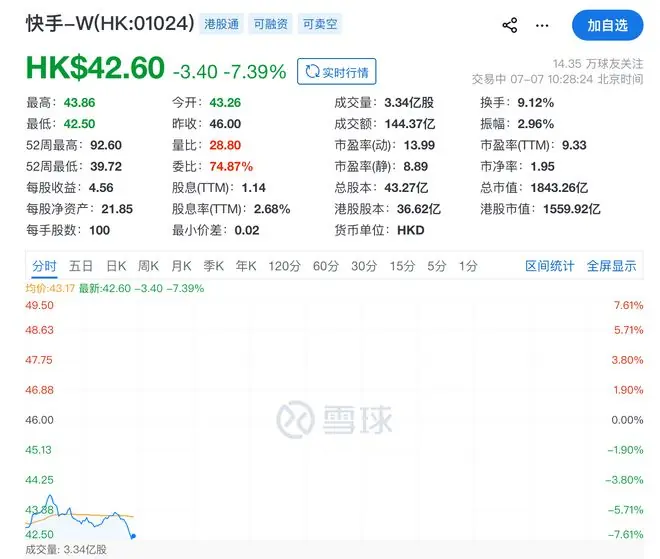Viewport: 660px width, 559px height.
Task: Click the 委比 value 74.87%
Action: [231, 166]
